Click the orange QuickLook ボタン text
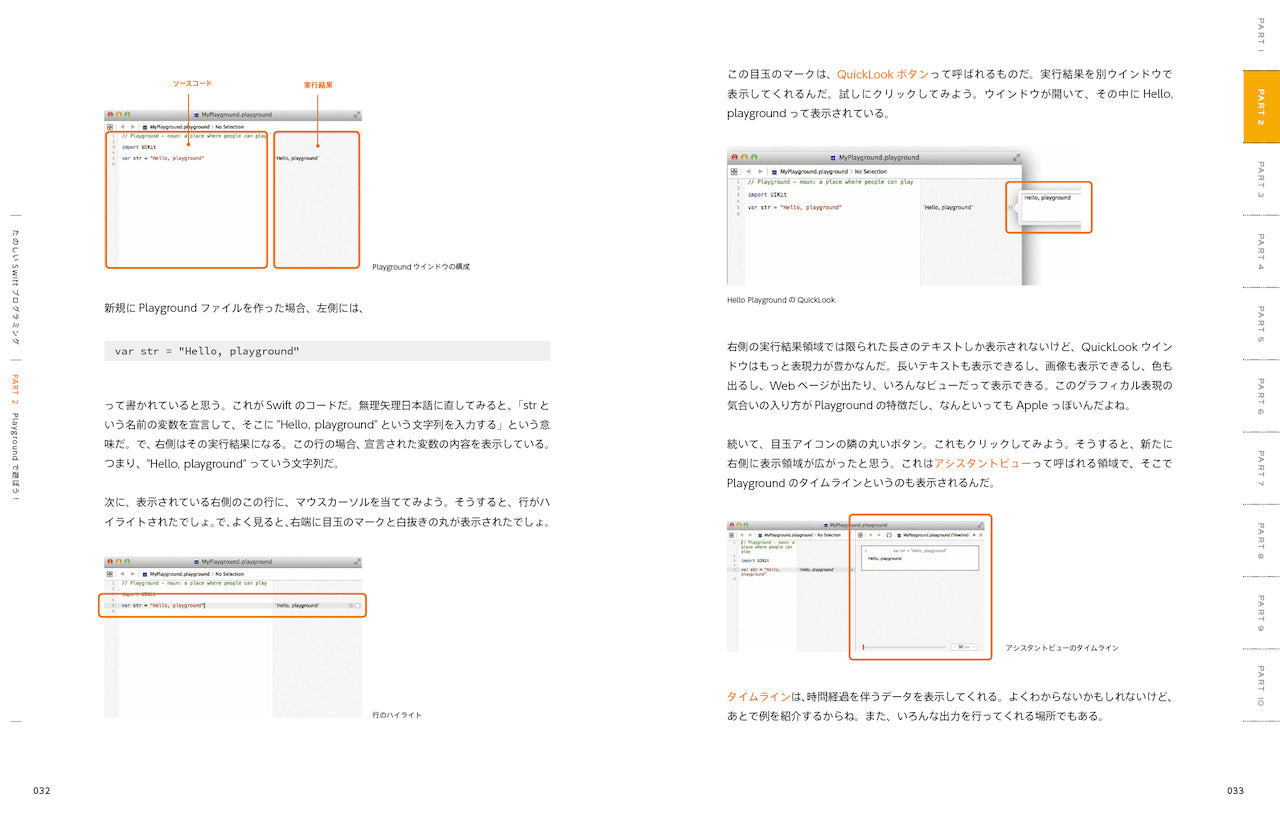This screenshot has height=831, width=1280. [x=883, y=74]
